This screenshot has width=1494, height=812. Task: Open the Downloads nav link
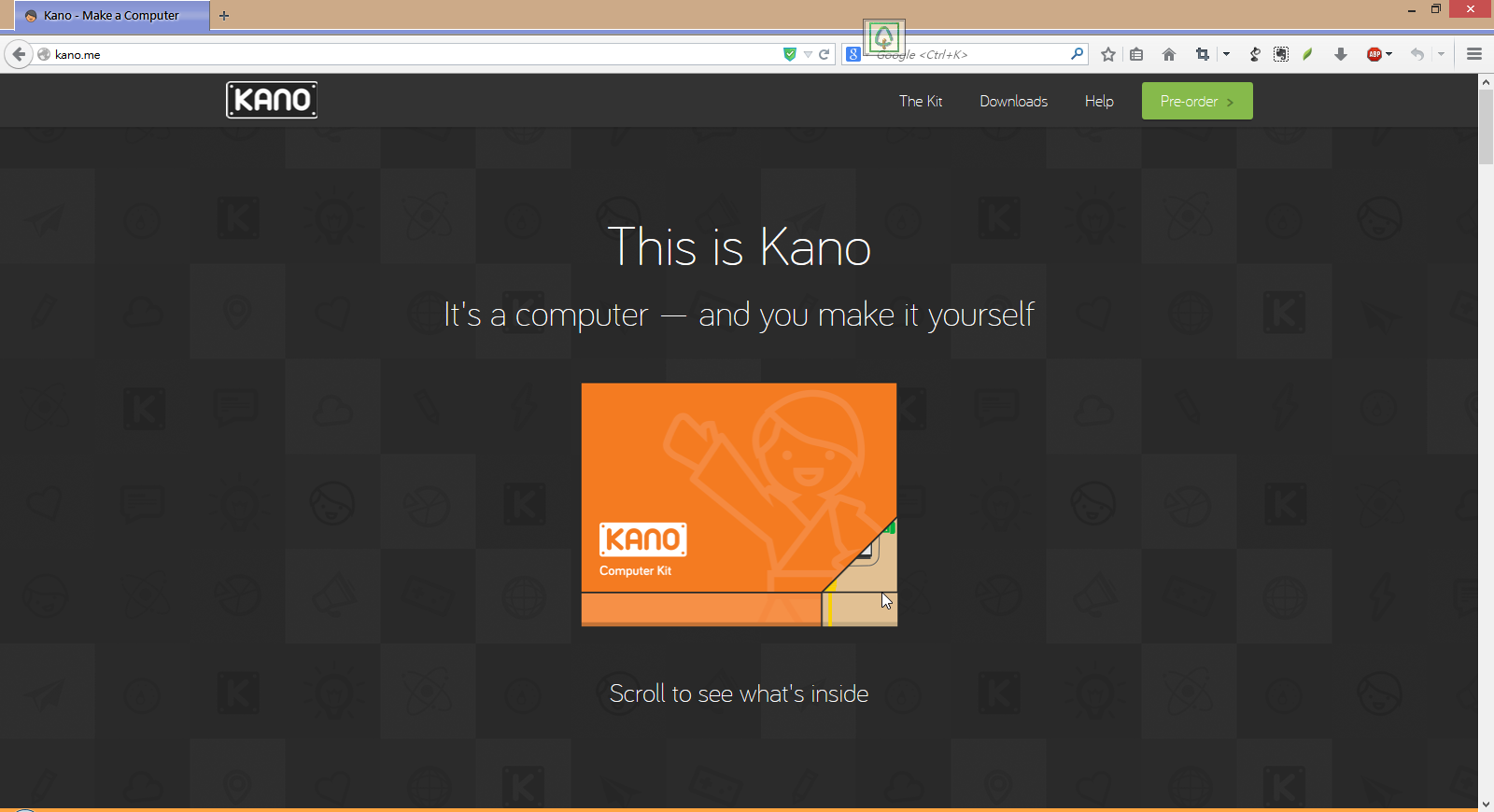click(x=1013, y=101)
